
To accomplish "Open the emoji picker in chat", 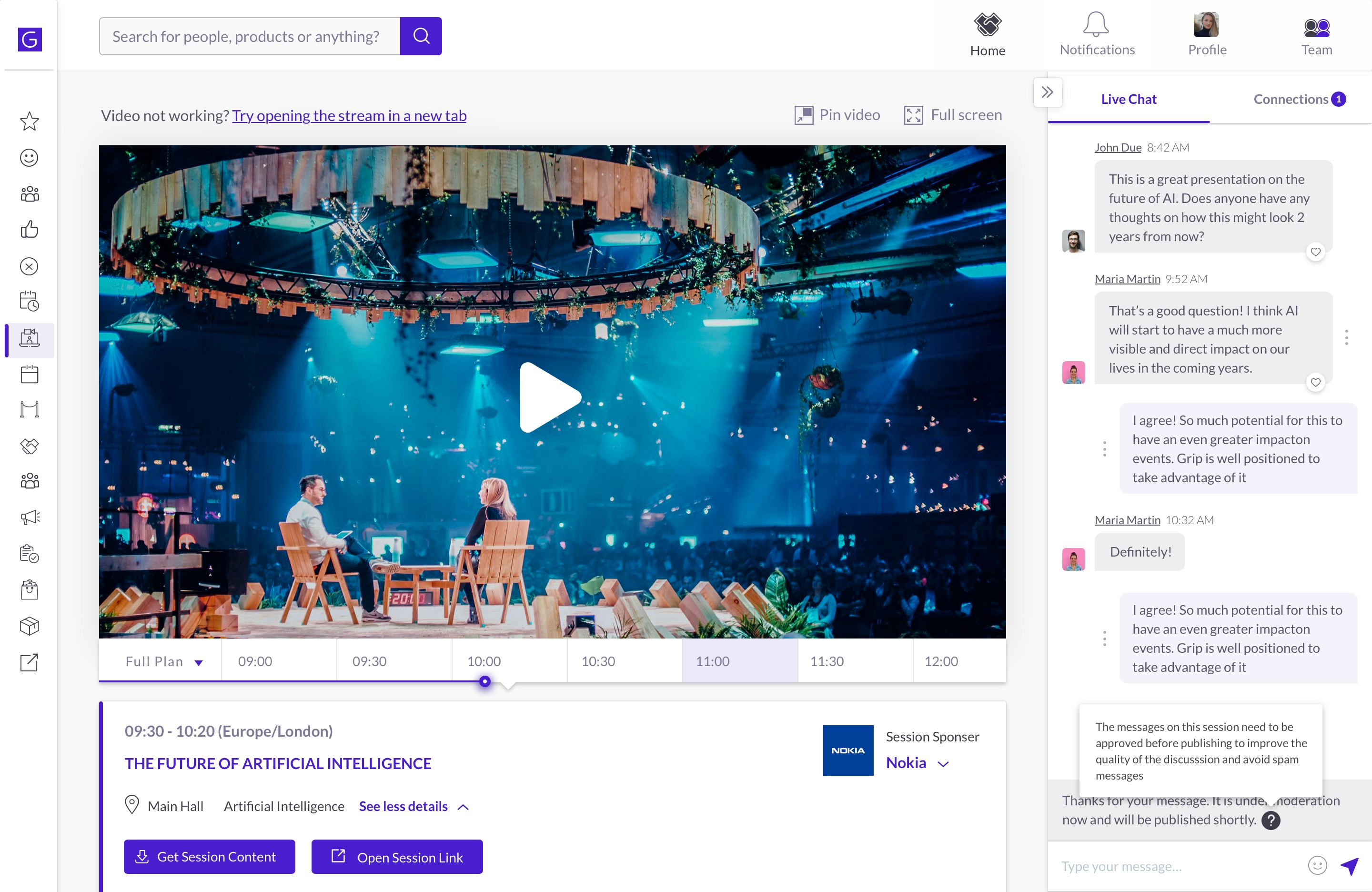I will tap(1317, 865).
